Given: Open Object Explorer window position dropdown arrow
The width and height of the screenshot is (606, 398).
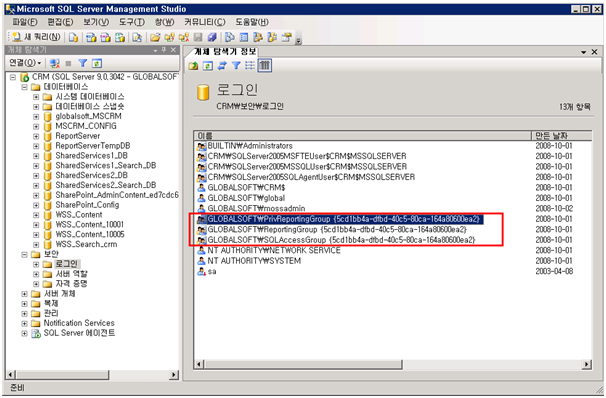Looking at the screenshot, I should point(155,50).
